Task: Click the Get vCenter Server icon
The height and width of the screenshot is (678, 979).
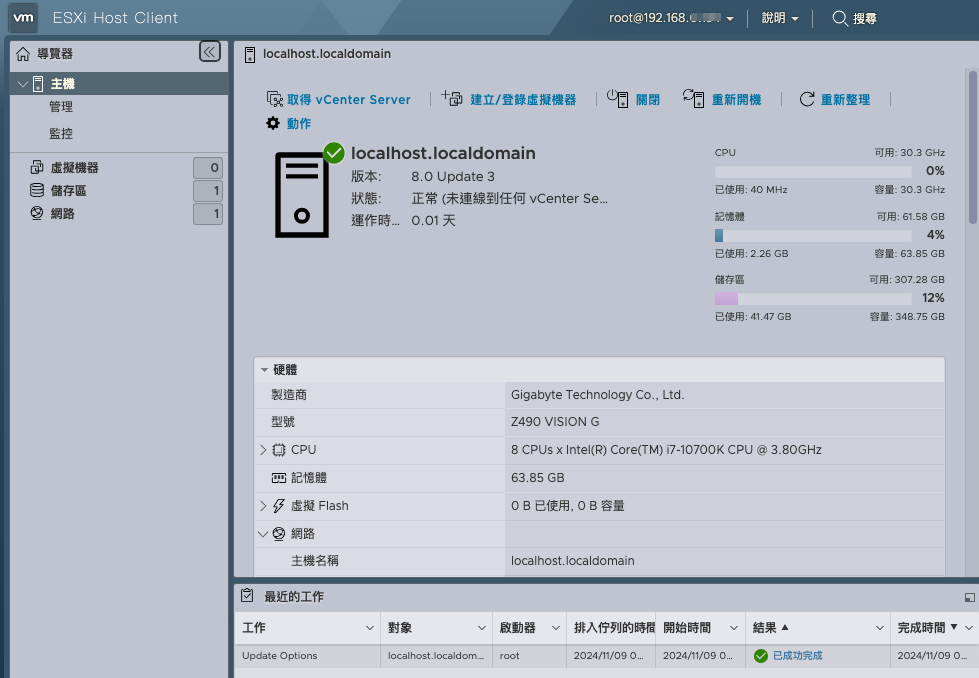Action: pyautogui.click(x=275, y=99)
